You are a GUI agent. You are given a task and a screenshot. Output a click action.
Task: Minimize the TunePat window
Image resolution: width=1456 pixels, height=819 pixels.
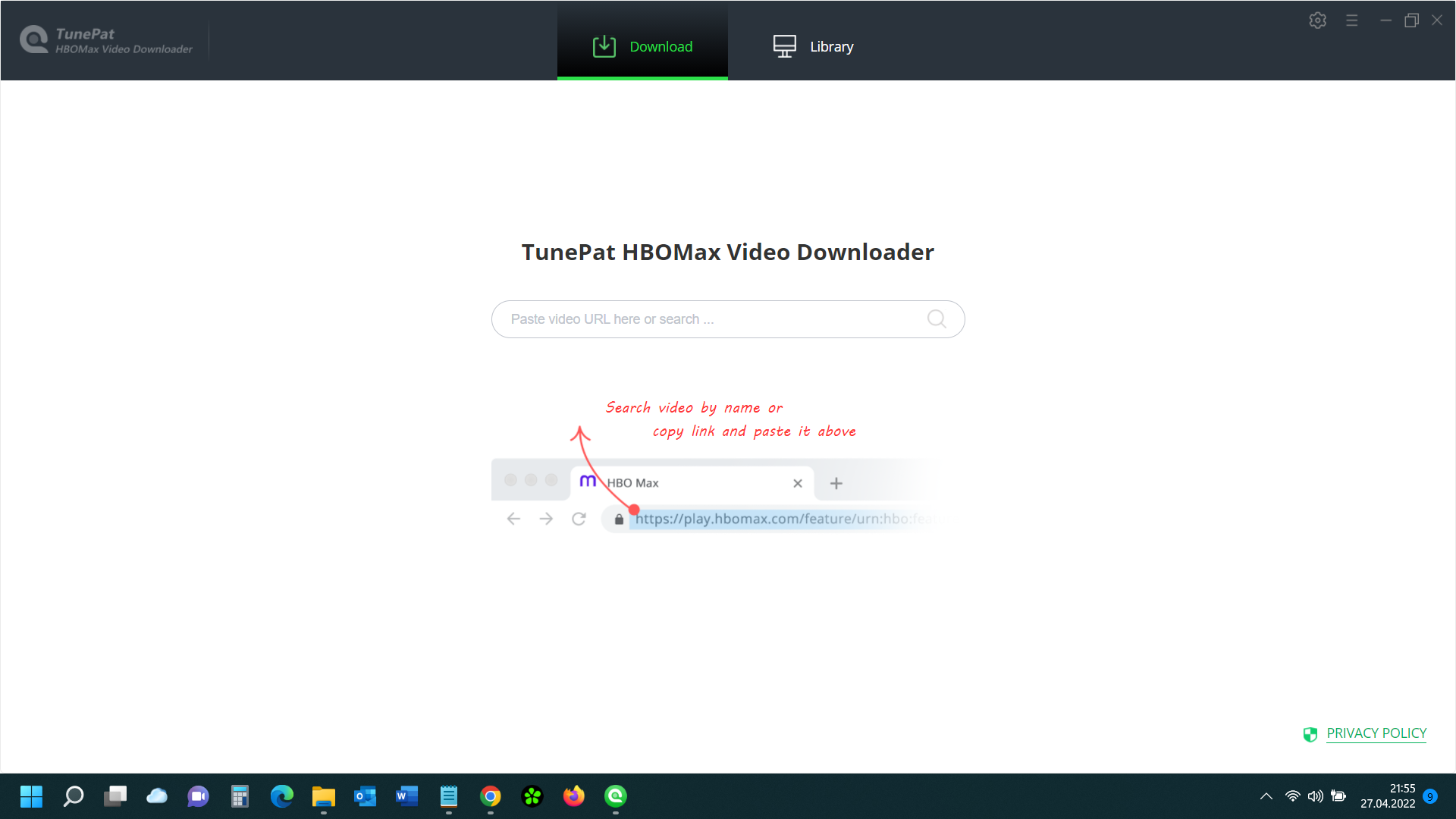point(1385,20)
